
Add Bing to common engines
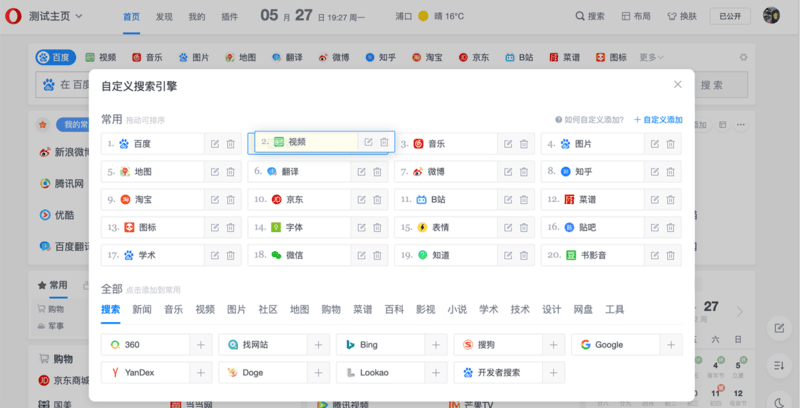click(x=436, y=345)
